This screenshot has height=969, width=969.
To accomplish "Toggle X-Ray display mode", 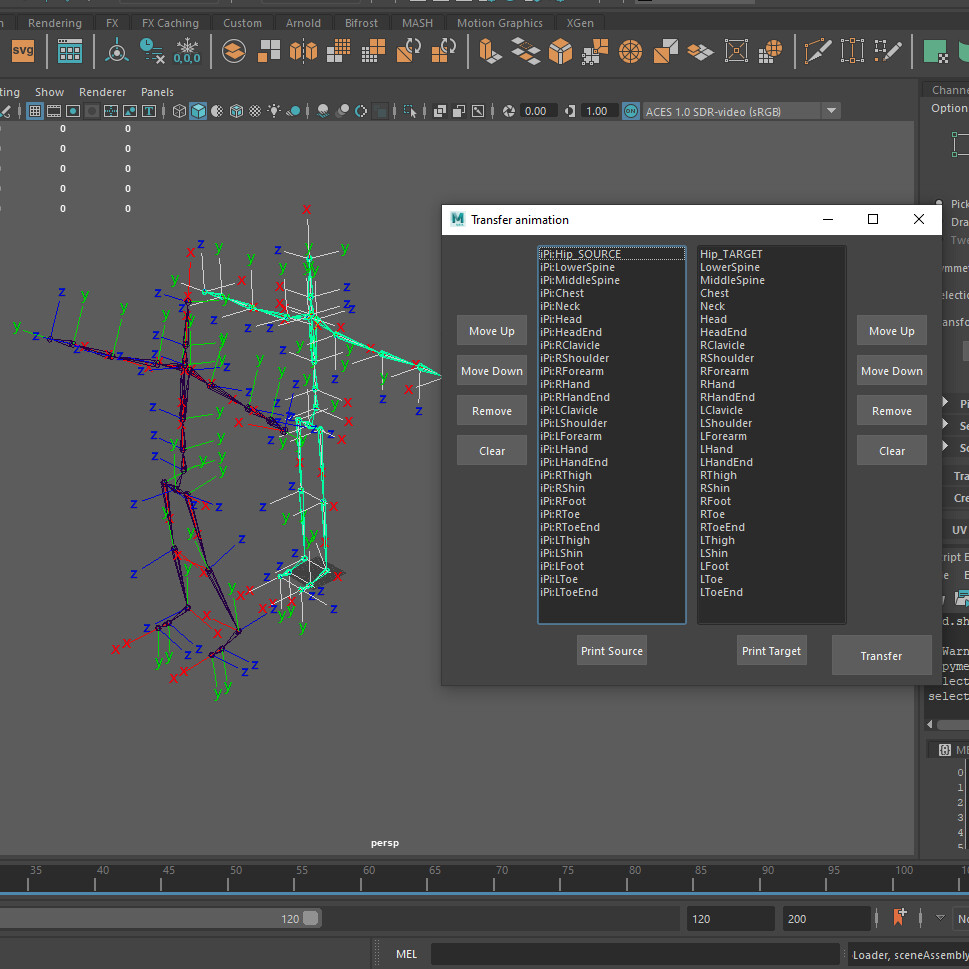I will [361, 110].
